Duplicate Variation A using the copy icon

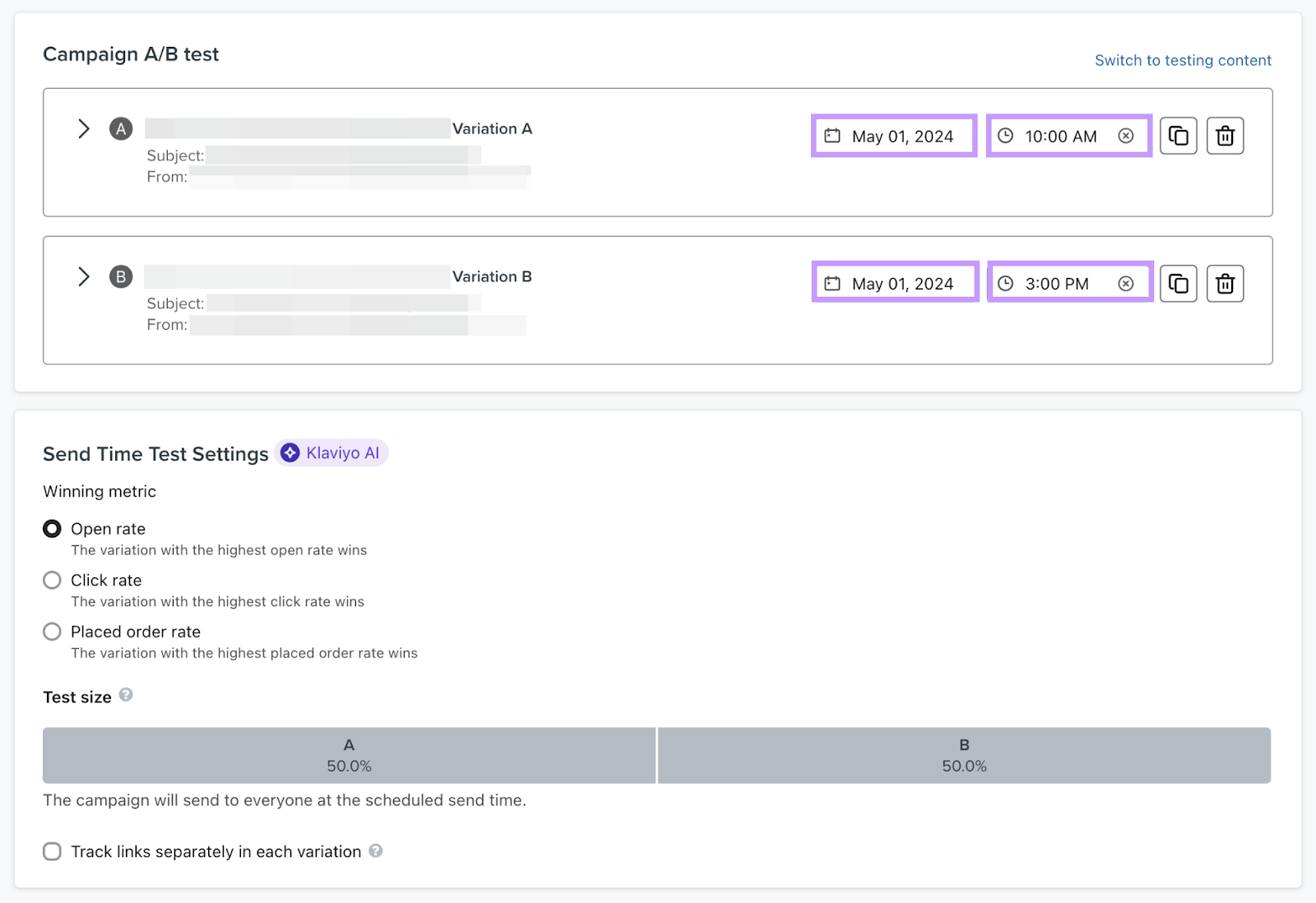click(1179, 136)
